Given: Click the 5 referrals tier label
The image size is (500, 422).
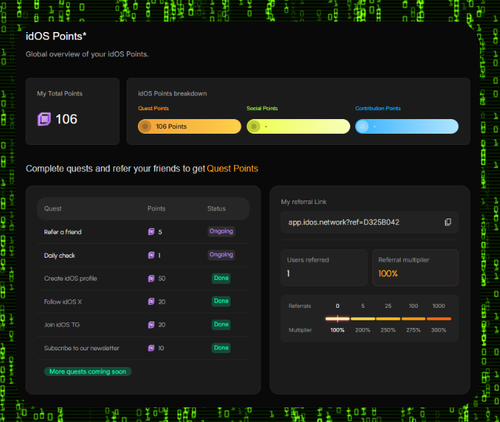Looking at the screenshot, I should click(363, 306).
